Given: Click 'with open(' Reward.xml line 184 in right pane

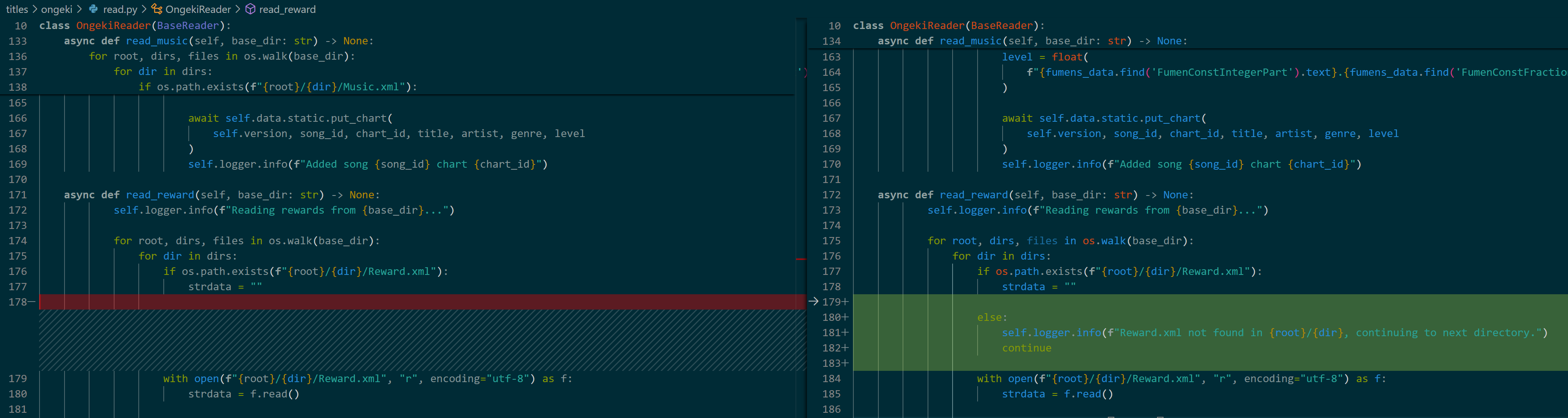Looking at the screenshot, I should (1182, 378).
